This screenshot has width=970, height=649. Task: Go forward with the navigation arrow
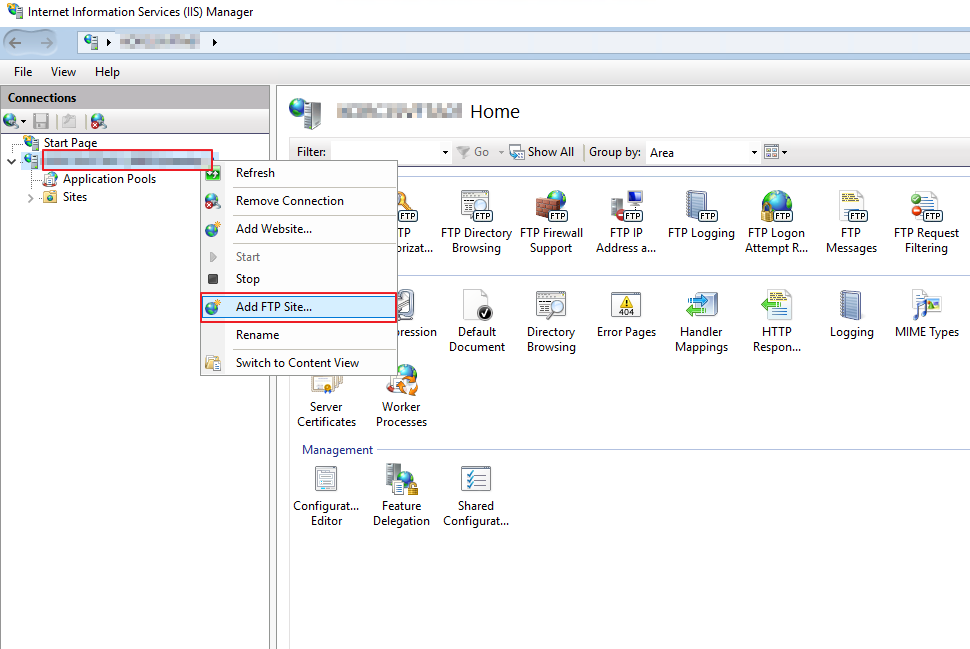46,42
